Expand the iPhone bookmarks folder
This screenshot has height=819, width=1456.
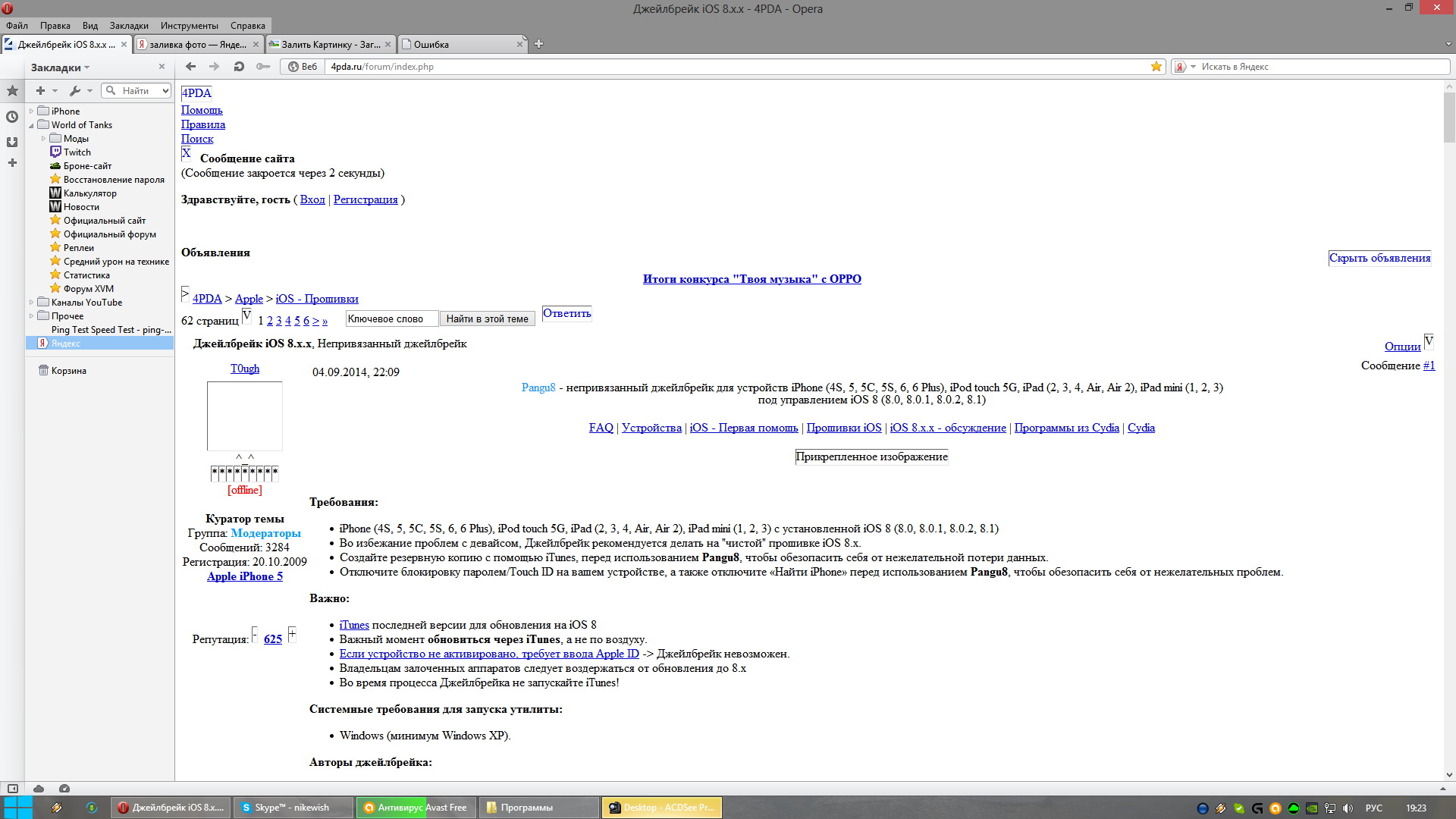[x=31, y=111]
